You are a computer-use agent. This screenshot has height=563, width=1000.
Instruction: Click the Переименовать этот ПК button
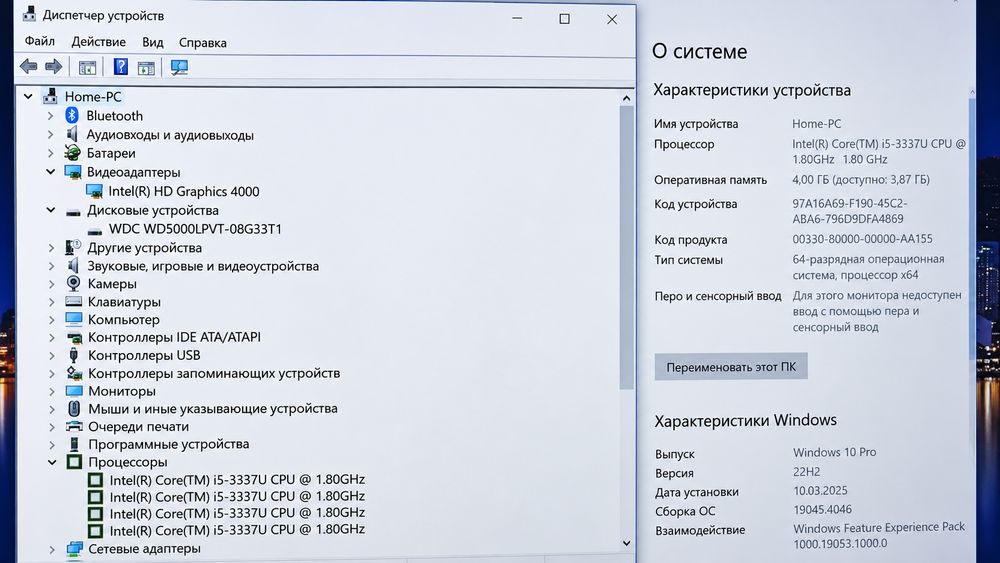click(731, 367)
